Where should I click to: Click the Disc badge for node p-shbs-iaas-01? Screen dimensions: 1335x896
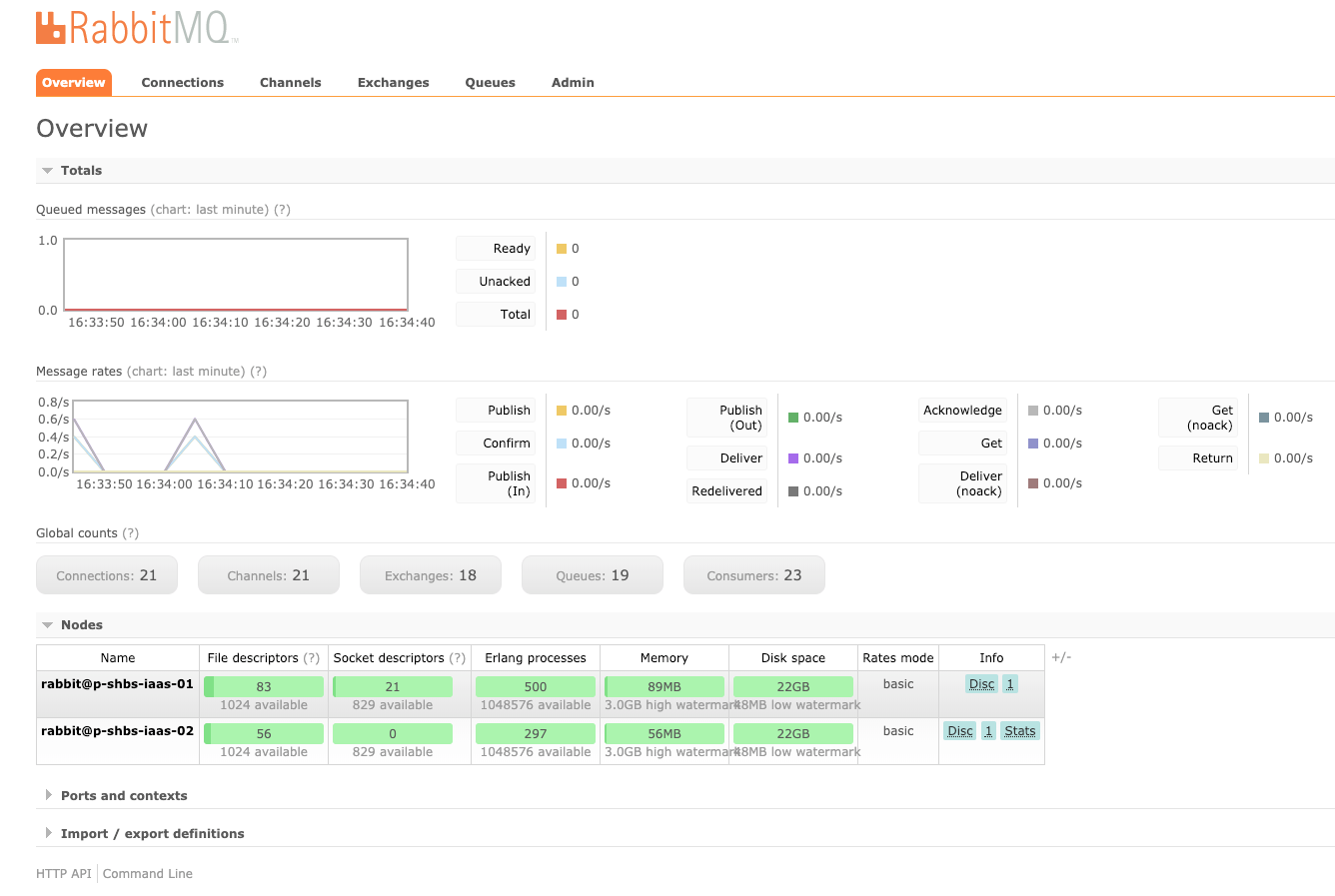pyautogui.click(x=981, y=683)
